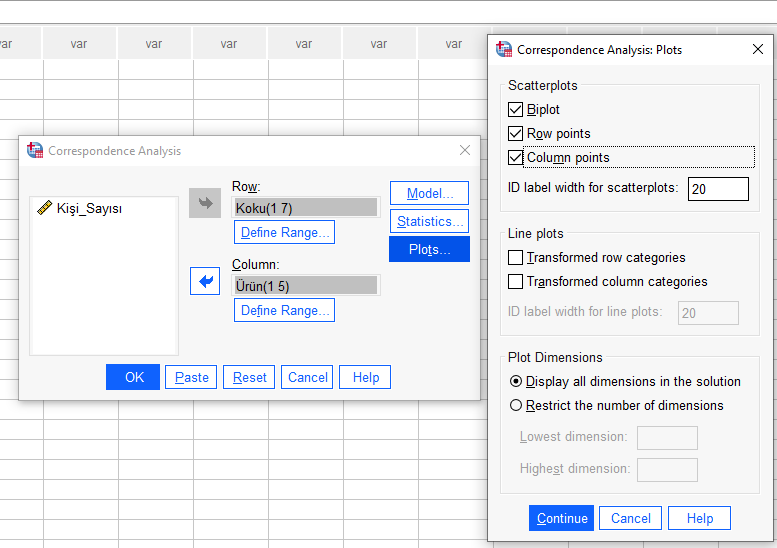Open the Model settings dialog

(x=429, y=193)
